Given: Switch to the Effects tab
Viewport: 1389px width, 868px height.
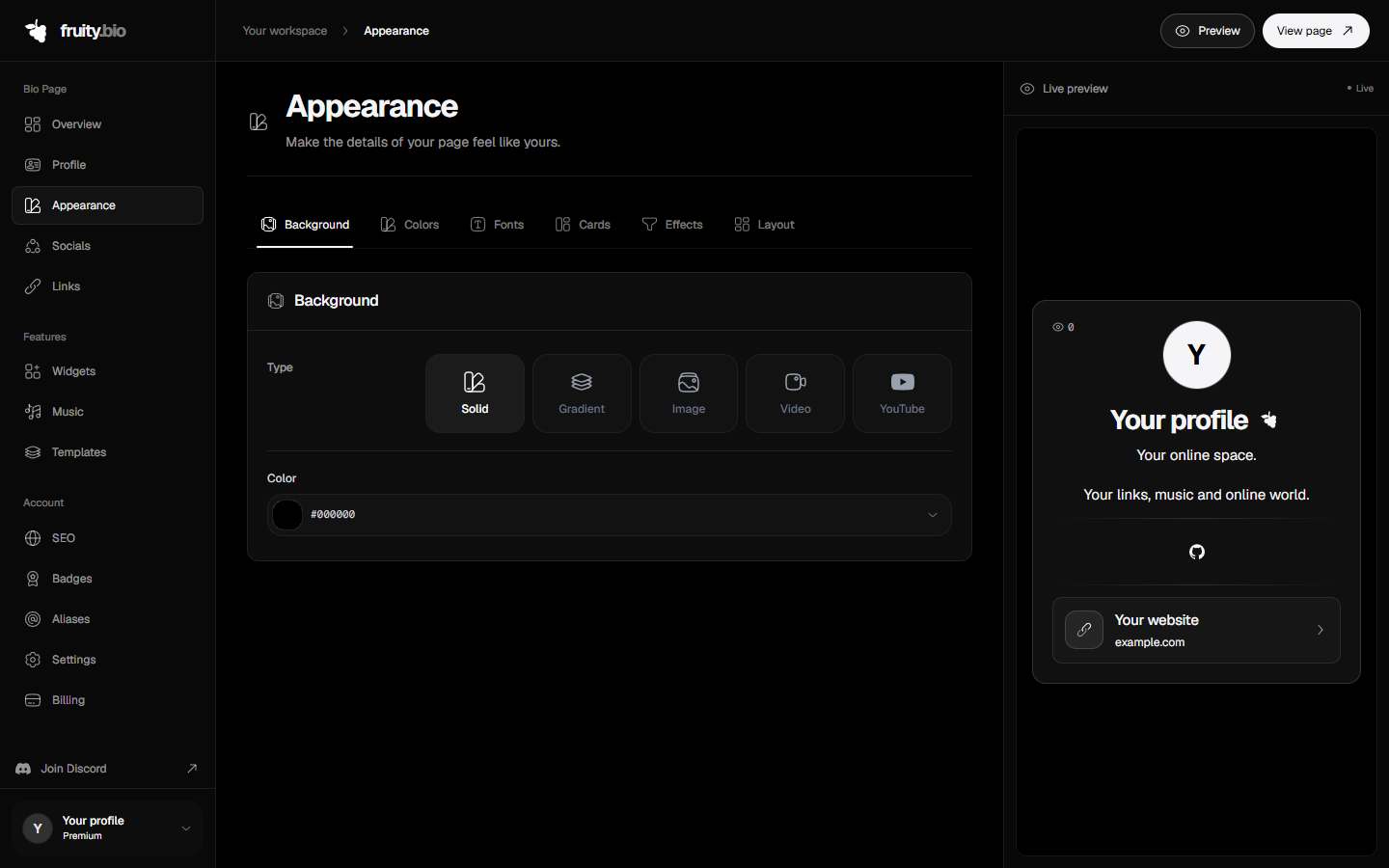Looking at the screenshot, I should [672, 225].
